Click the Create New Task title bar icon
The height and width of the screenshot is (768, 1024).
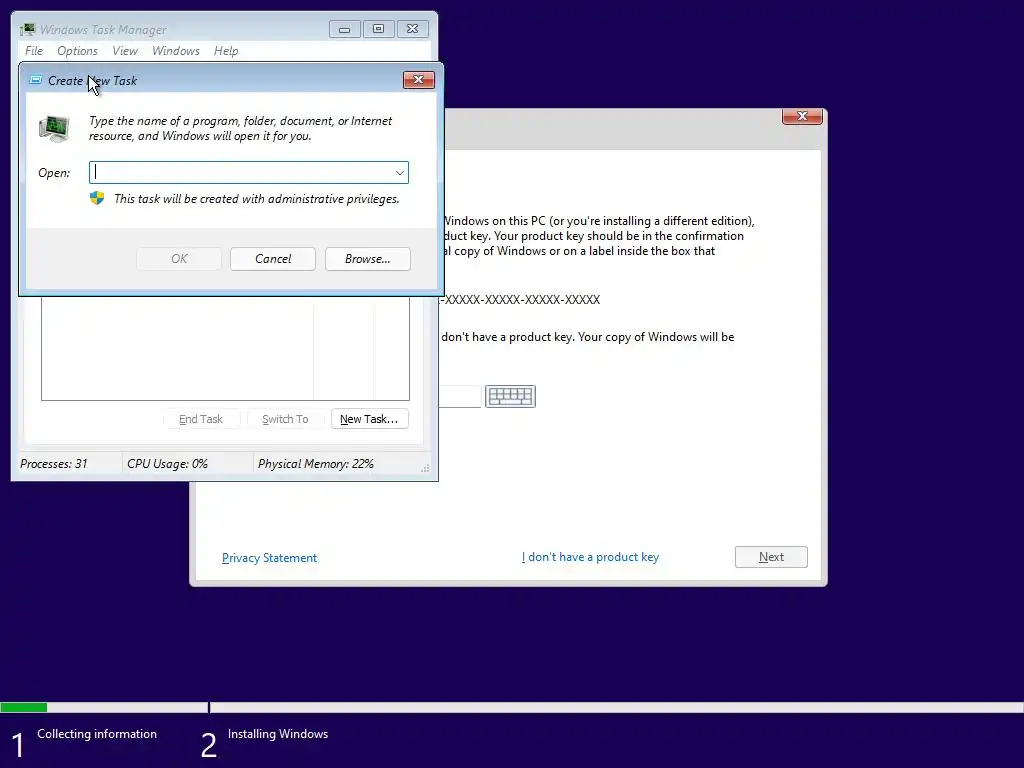coord(36,80)
